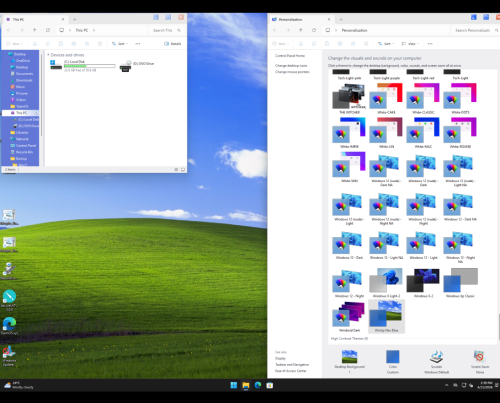Select Control Panel in the navigation pane
The width and height of the screenshot is (500, 403).
point(26,146)
